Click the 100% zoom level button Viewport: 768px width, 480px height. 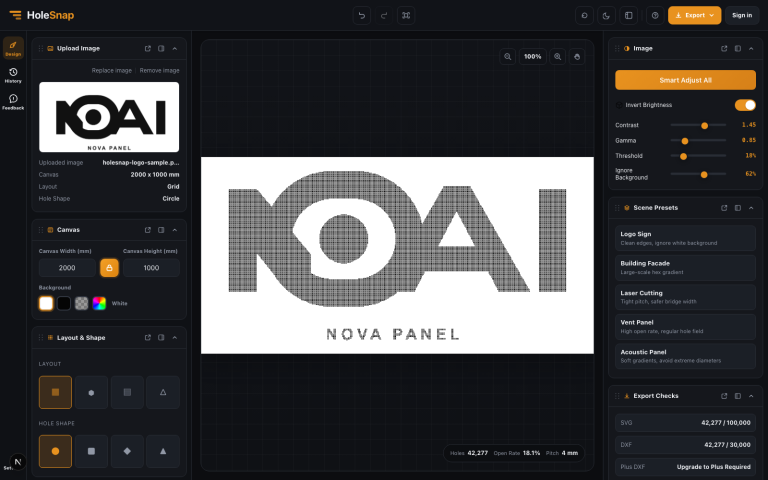(532, 56)
